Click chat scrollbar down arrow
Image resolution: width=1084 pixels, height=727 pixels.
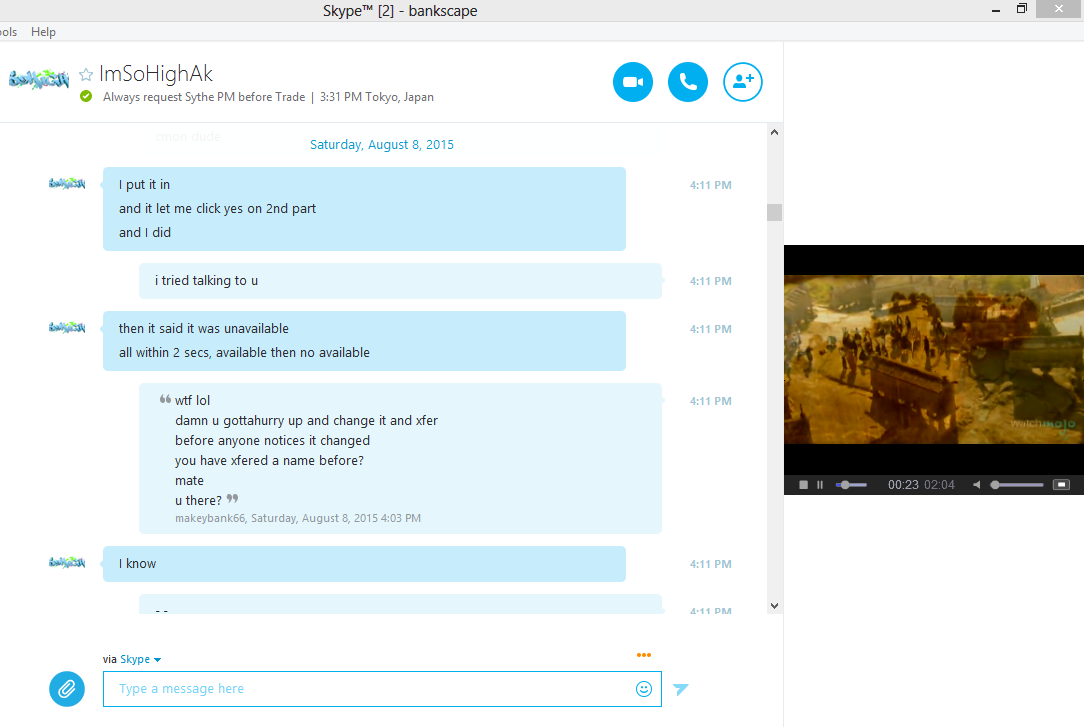point(774,605)
